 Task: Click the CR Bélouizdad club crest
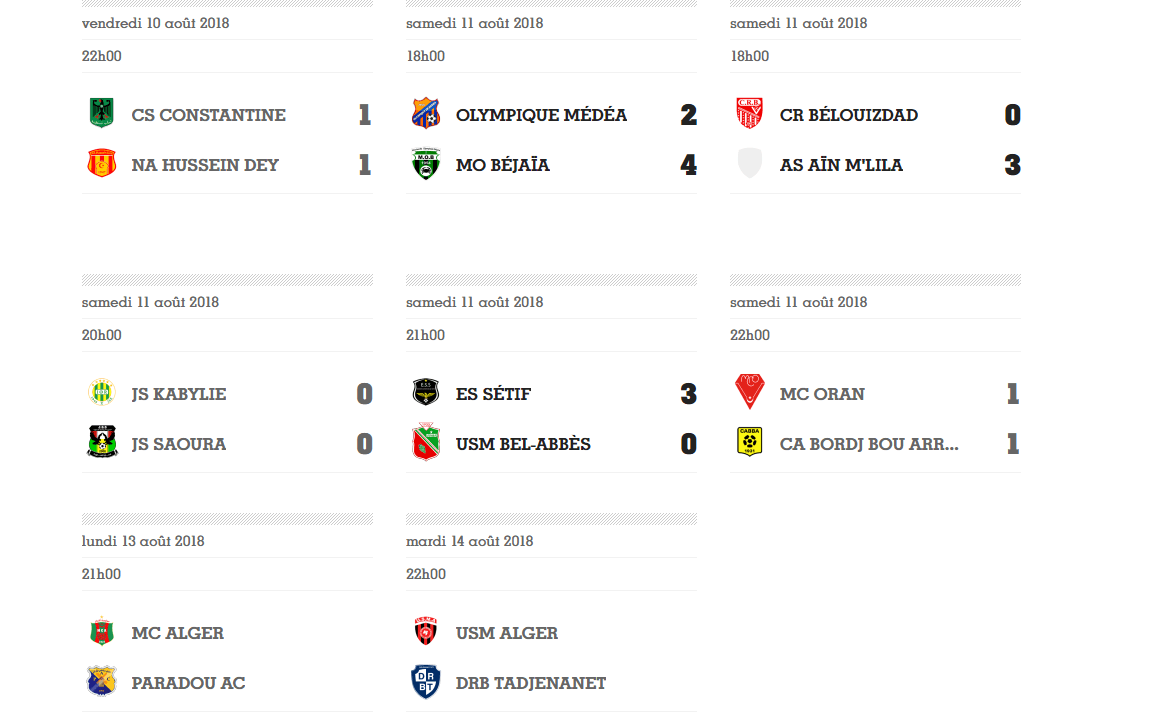click(749, 114)
